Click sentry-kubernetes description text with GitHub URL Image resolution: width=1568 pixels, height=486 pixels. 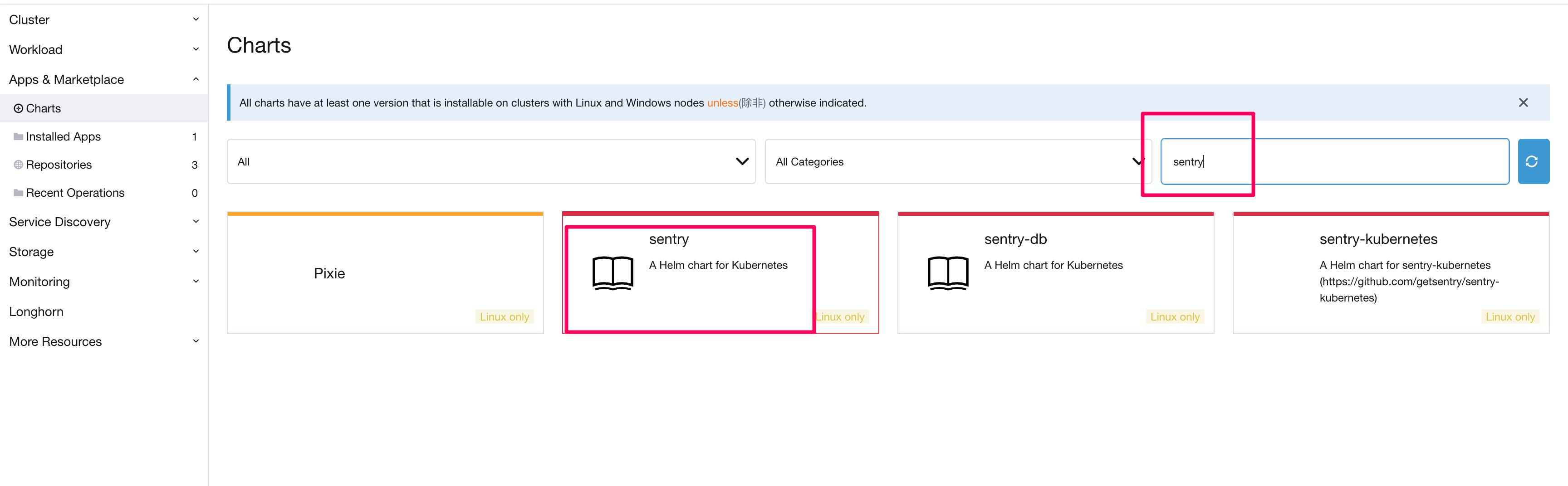tap(1409, 281)
